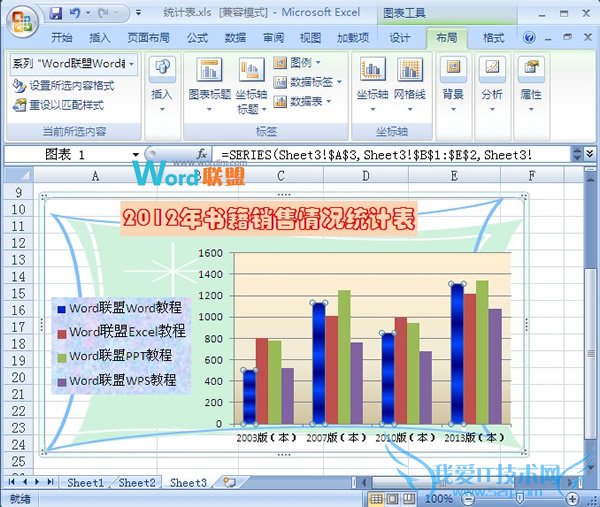
Task: Click 设置所选内容格式
Action: click(64, 86)
